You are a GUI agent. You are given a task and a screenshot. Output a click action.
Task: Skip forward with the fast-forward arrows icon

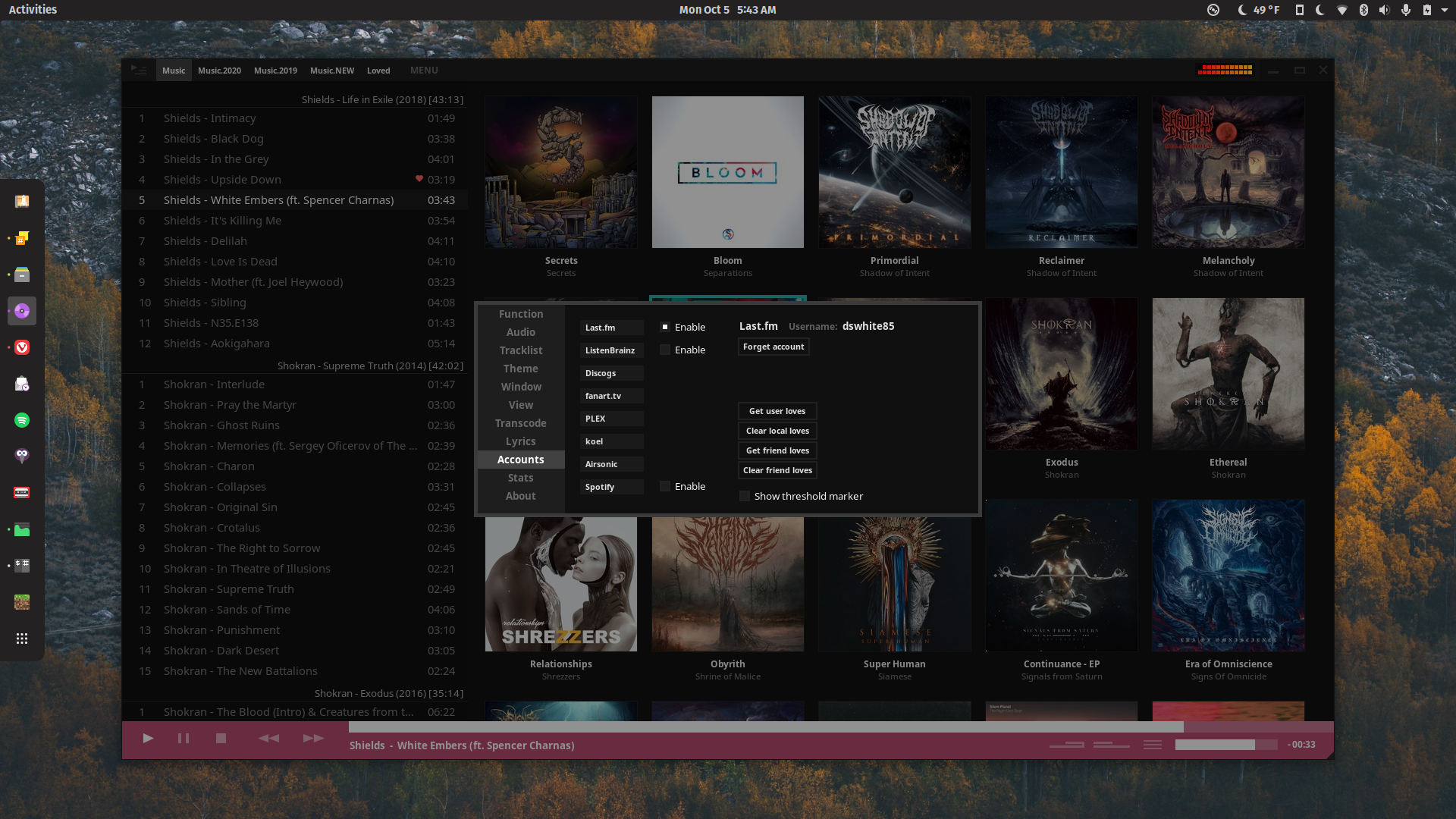tap(313, 738)
